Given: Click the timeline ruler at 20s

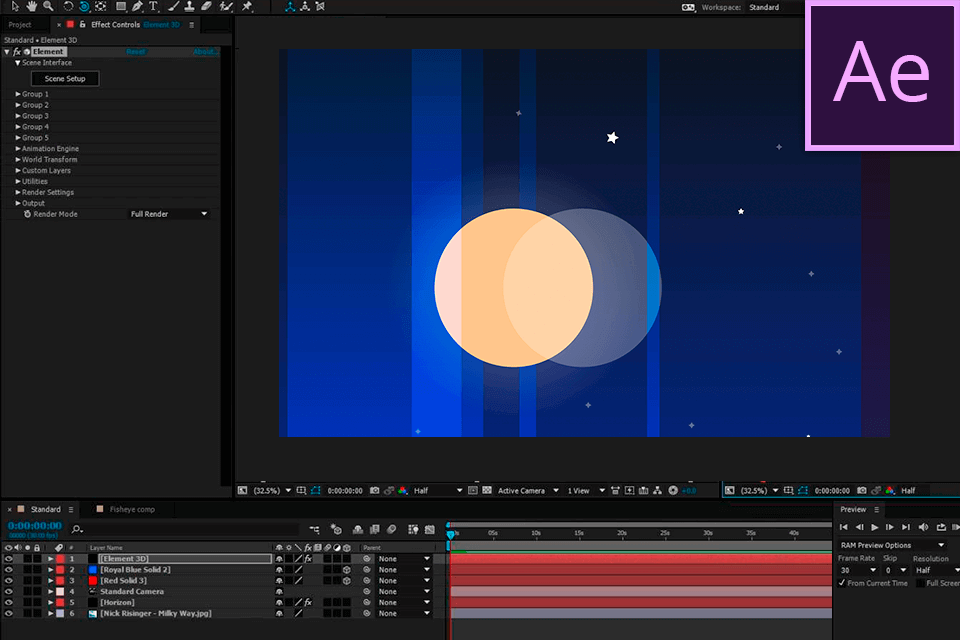Looking at the screenshot, I should pos(622,533).
